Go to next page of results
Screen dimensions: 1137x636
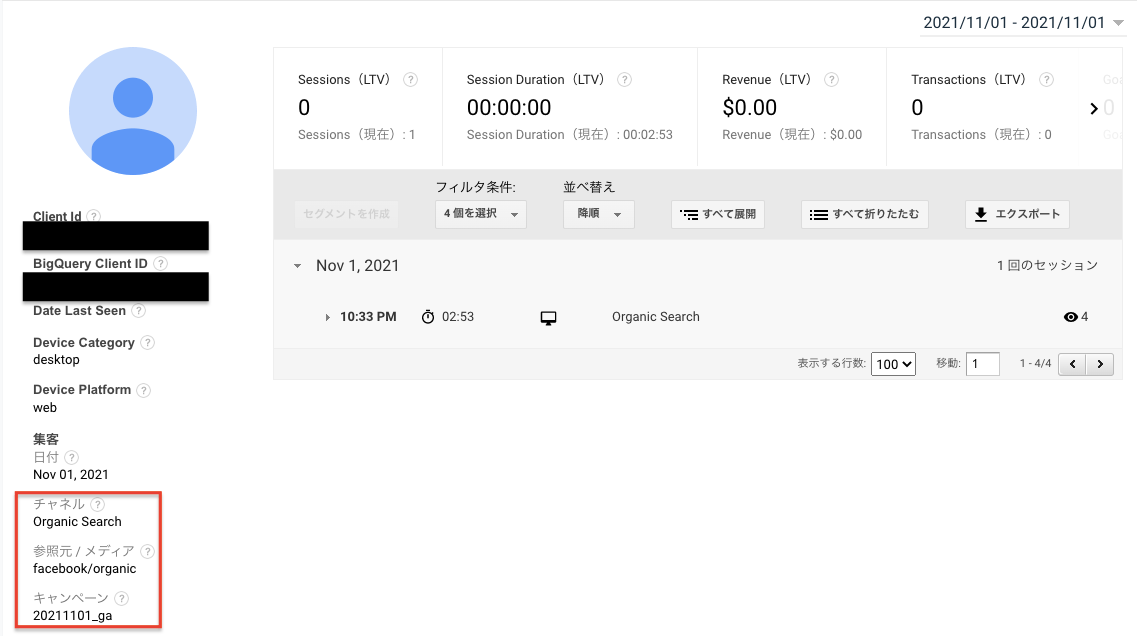pyautogui.click(x=1100, y=364)
